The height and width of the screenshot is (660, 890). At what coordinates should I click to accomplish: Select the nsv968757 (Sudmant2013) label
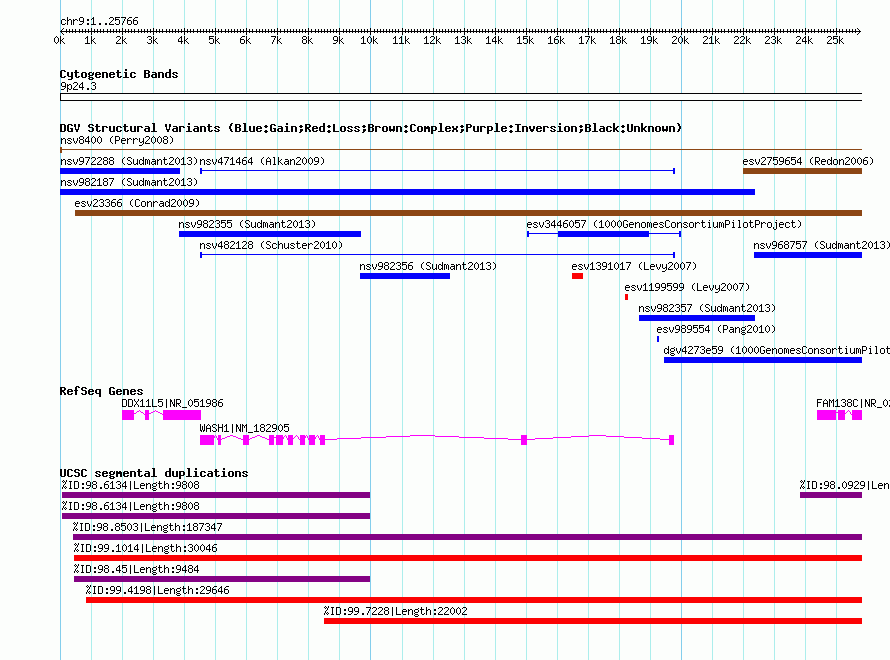tap(821, 245)
